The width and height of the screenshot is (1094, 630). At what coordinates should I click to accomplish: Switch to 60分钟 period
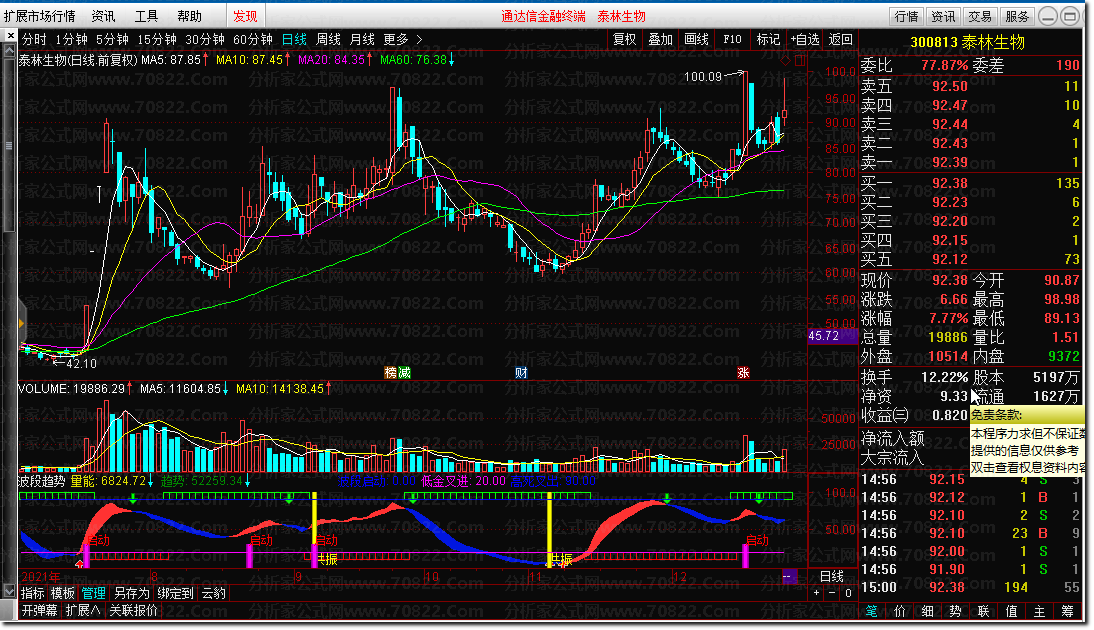click(253, 40)
